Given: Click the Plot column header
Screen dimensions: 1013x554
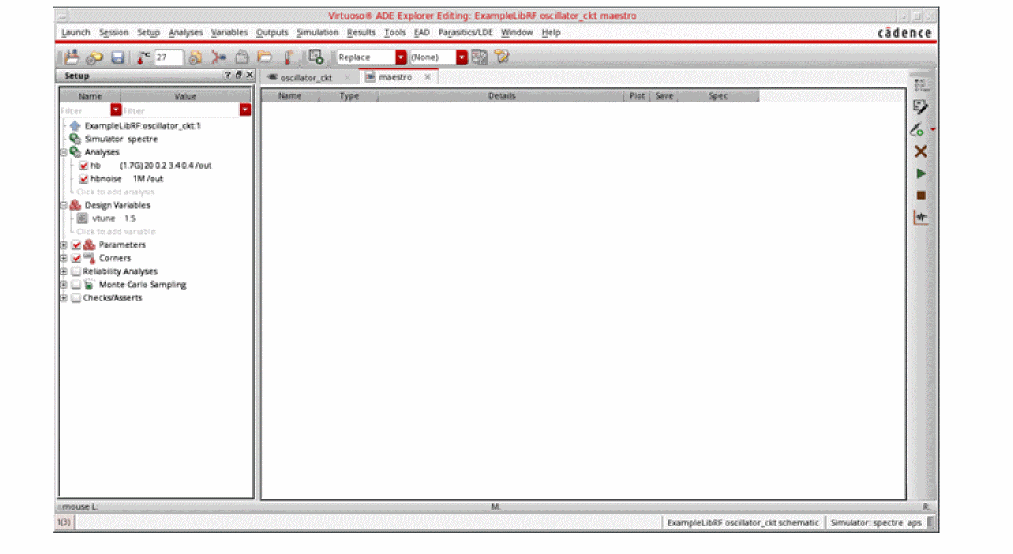Looking at the screenshot, I should tap(637, 96).
